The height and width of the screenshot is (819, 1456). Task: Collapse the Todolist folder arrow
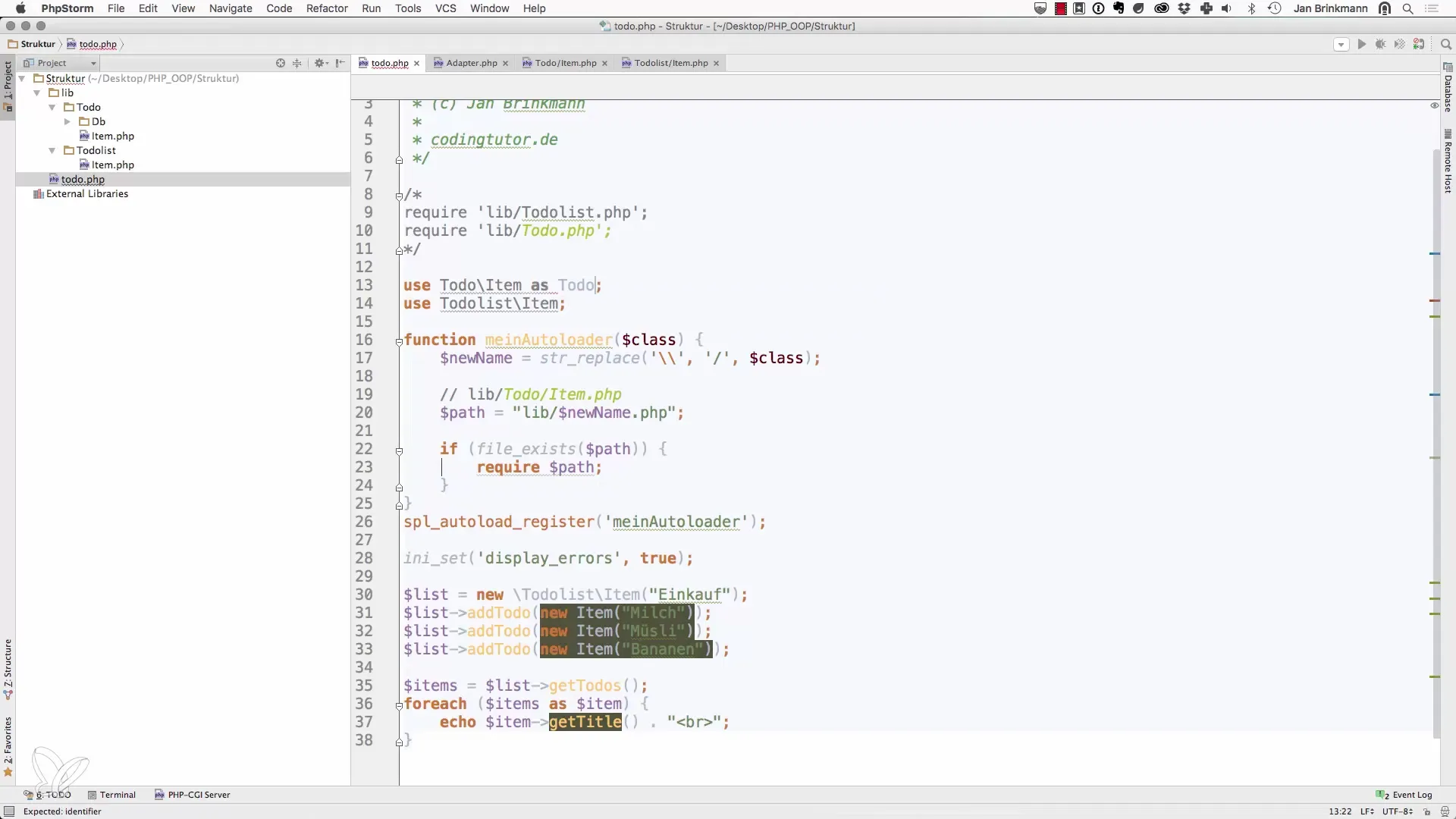pos(52,150)
